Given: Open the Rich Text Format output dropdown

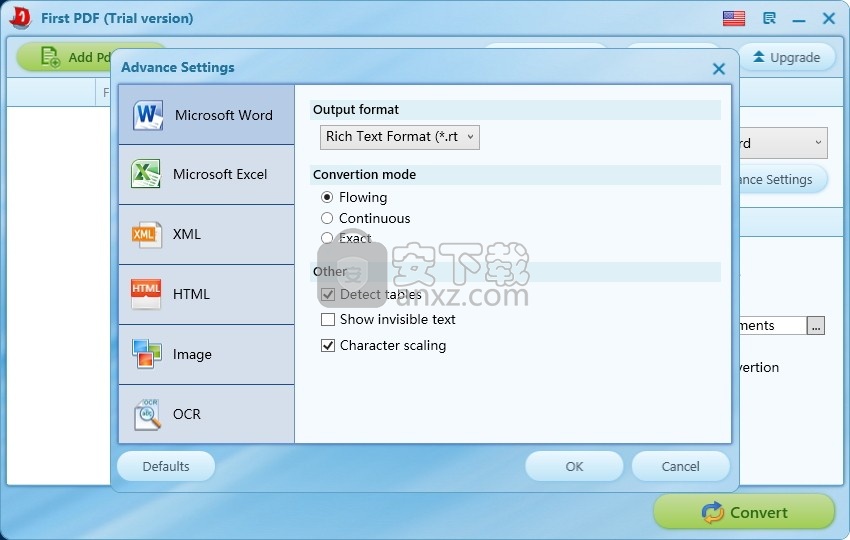Looking at the screenshot, I should (400, 137).
